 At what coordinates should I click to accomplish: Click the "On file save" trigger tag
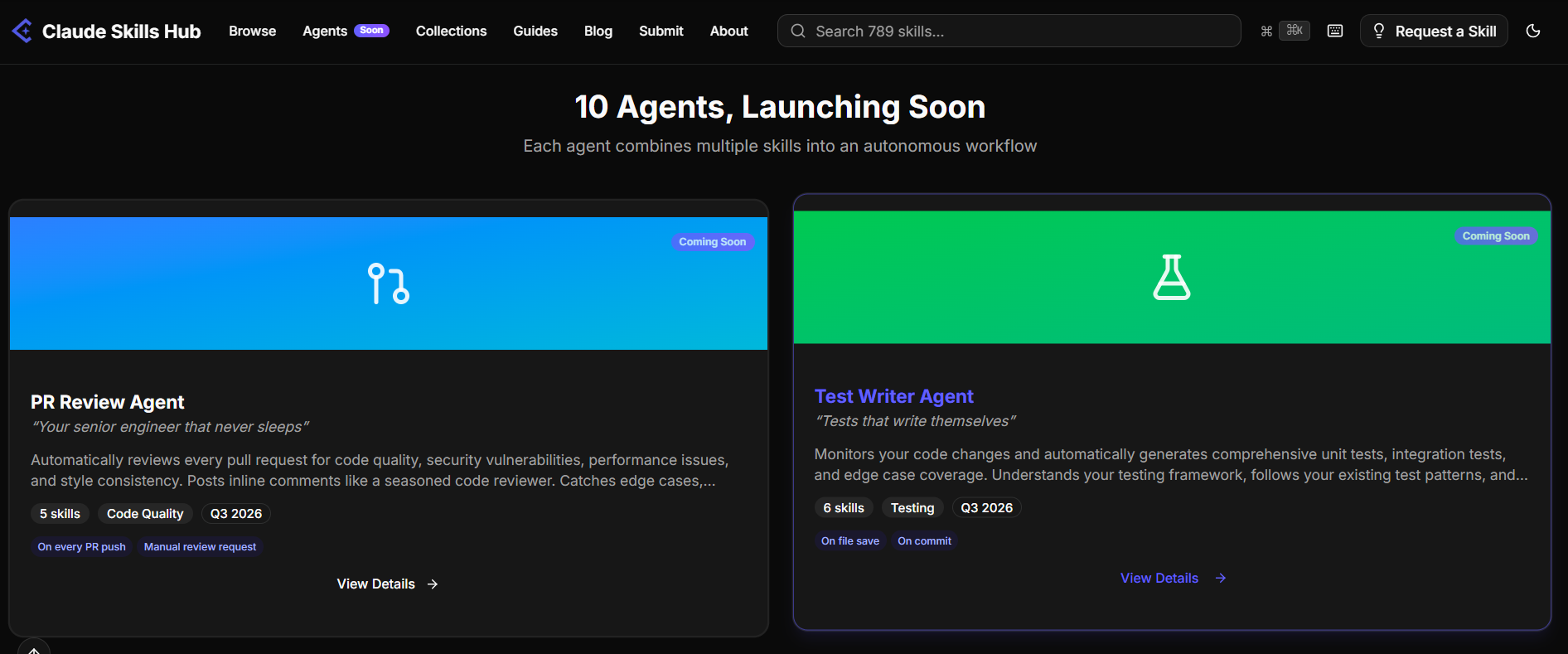pyautogui.click(x=850, y=541)
